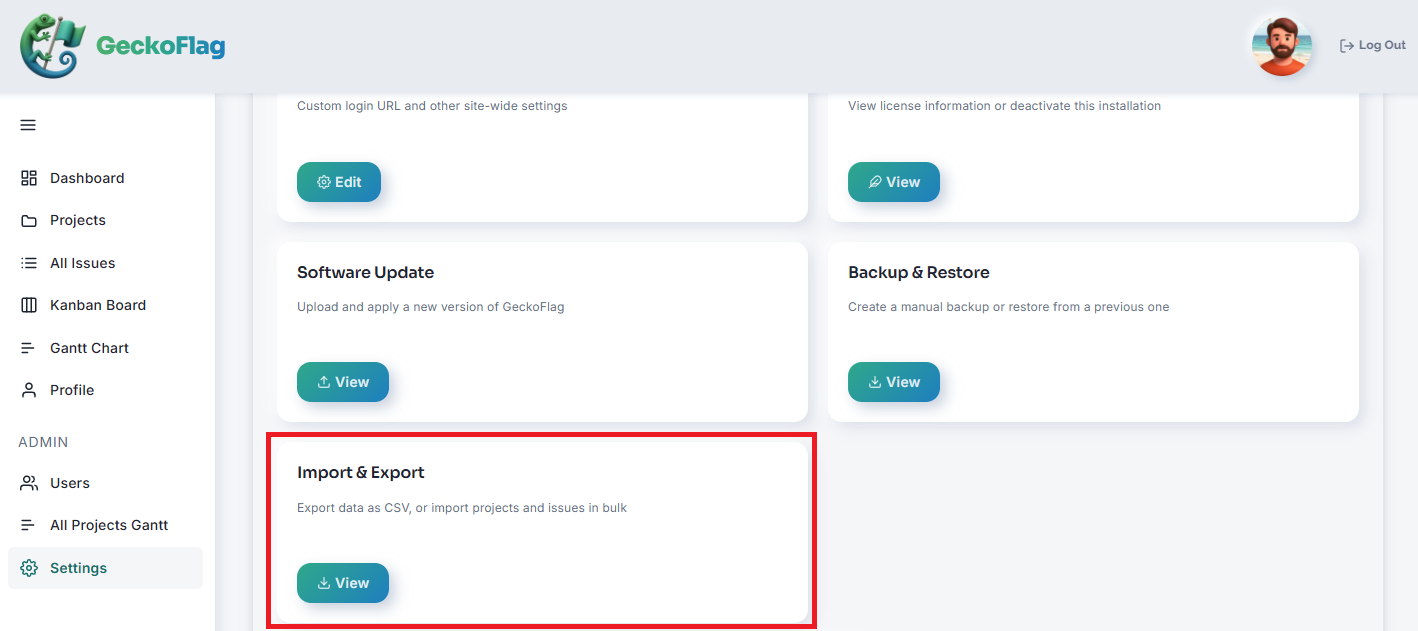Image resolution: width=1418 pixels, height=631 pixels.
Task: Open Dashboard from the sidebar
Action: [x=105, y=178]
